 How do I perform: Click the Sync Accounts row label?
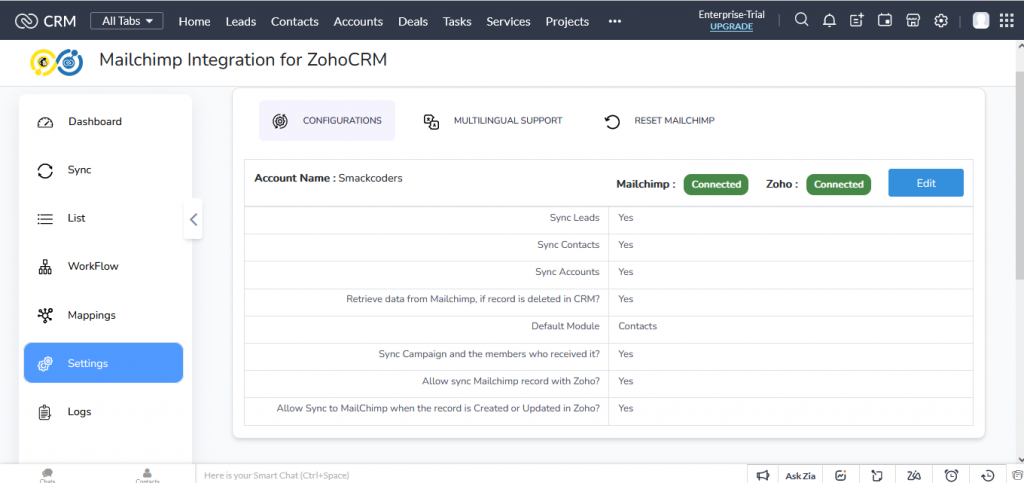[x=567, y=272]
